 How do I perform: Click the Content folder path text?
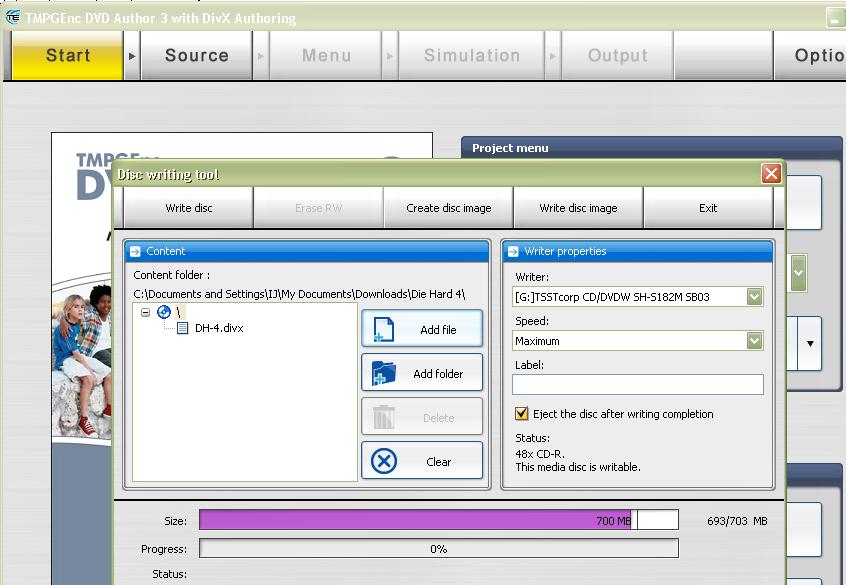pyautogui.click(x=299, y=294)
